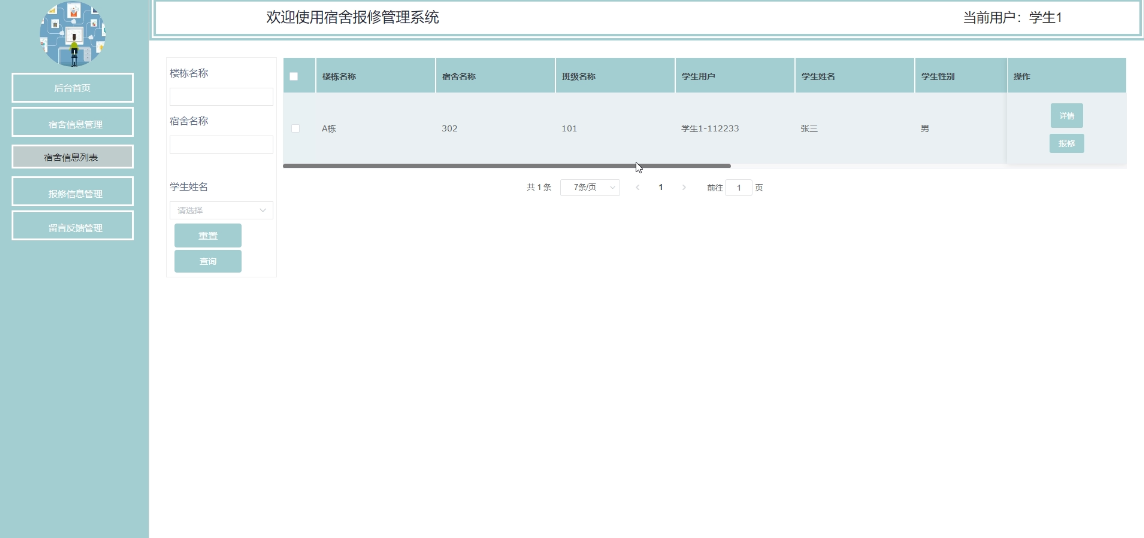Screen dimensions: 1144x538
Task: Focus the 宿舍名称 search input
Action: pos(222,145)
